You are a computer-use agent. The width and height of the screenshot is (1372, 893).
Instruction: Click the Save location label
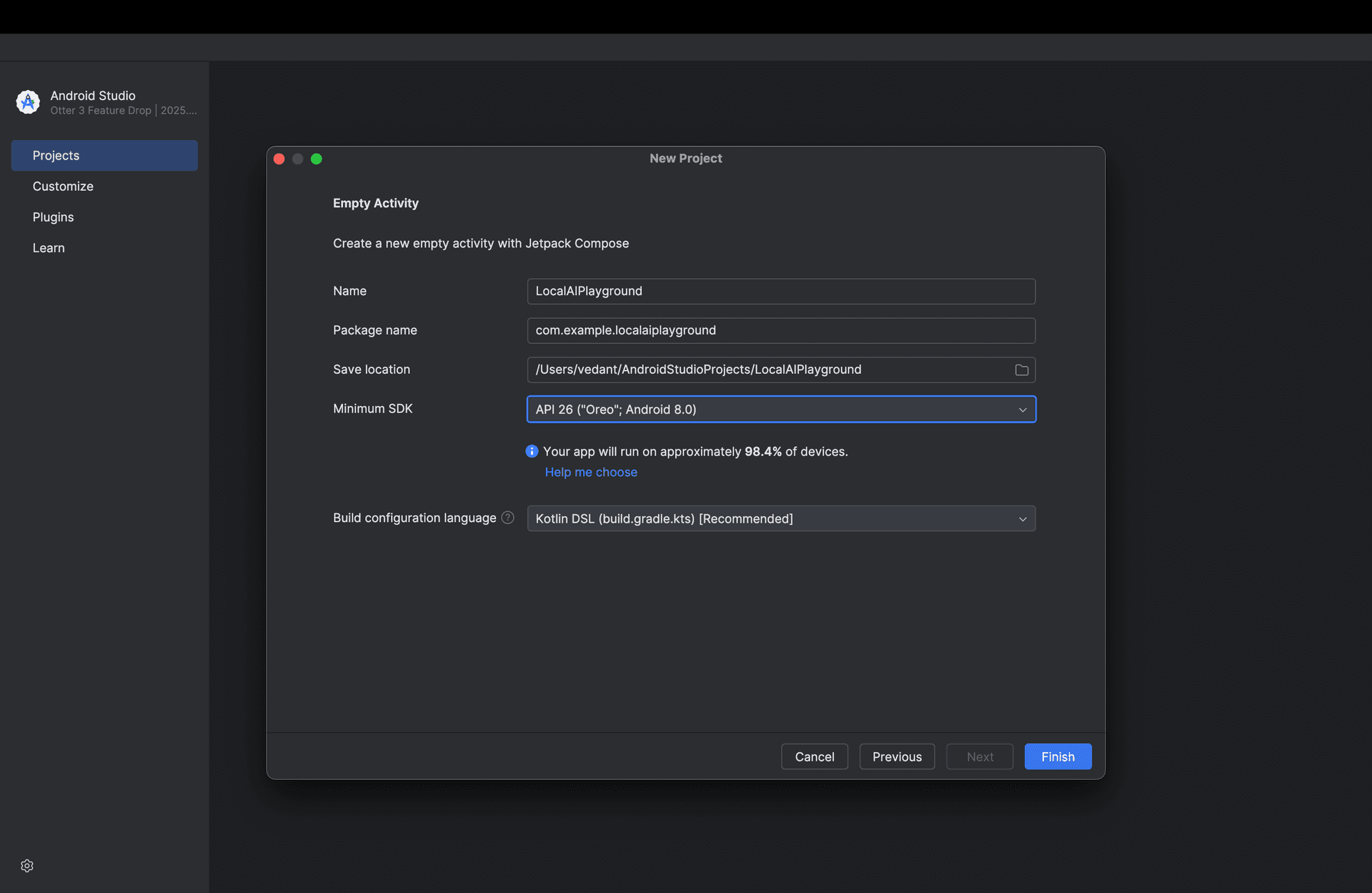click(x=372, y=369)
